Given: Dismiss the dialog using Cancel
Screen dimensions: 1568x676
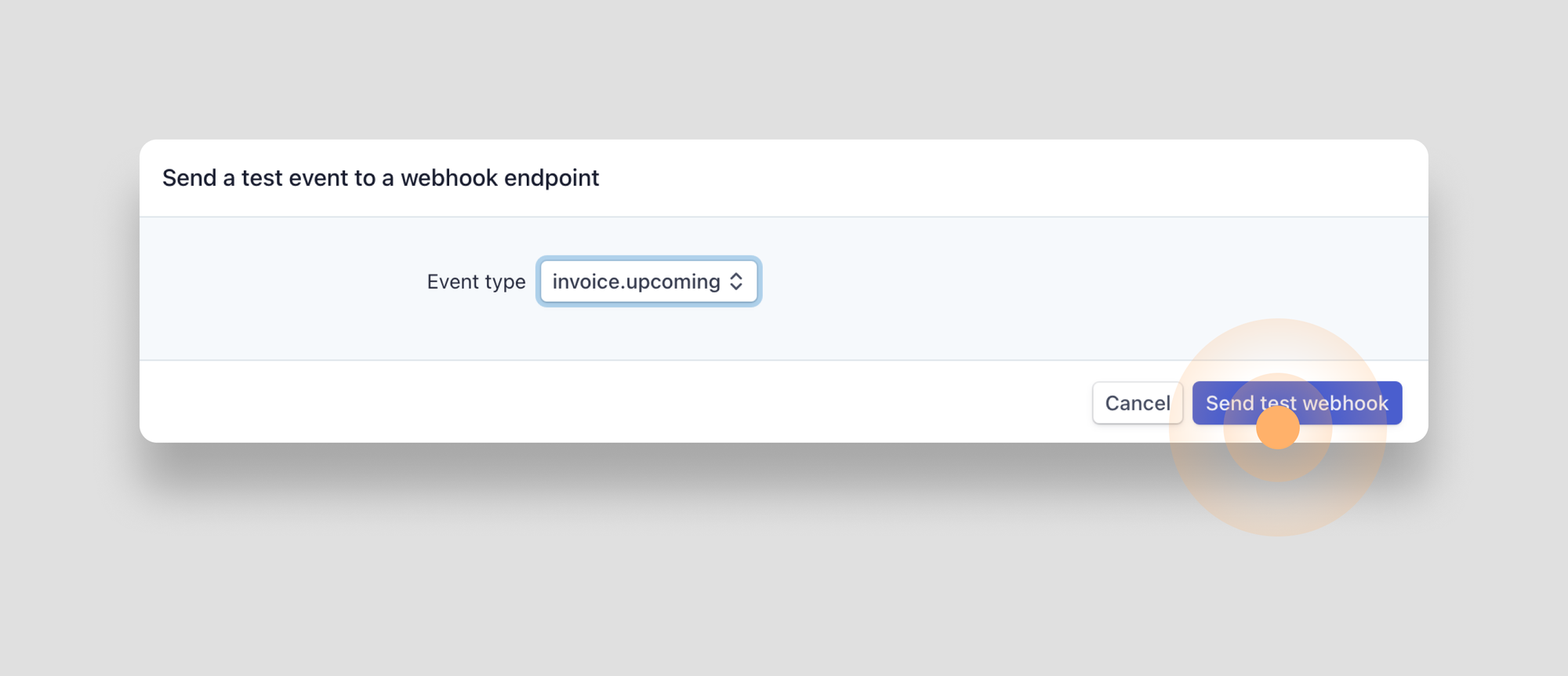Looking at the screenshot, I should [1138, 402].
